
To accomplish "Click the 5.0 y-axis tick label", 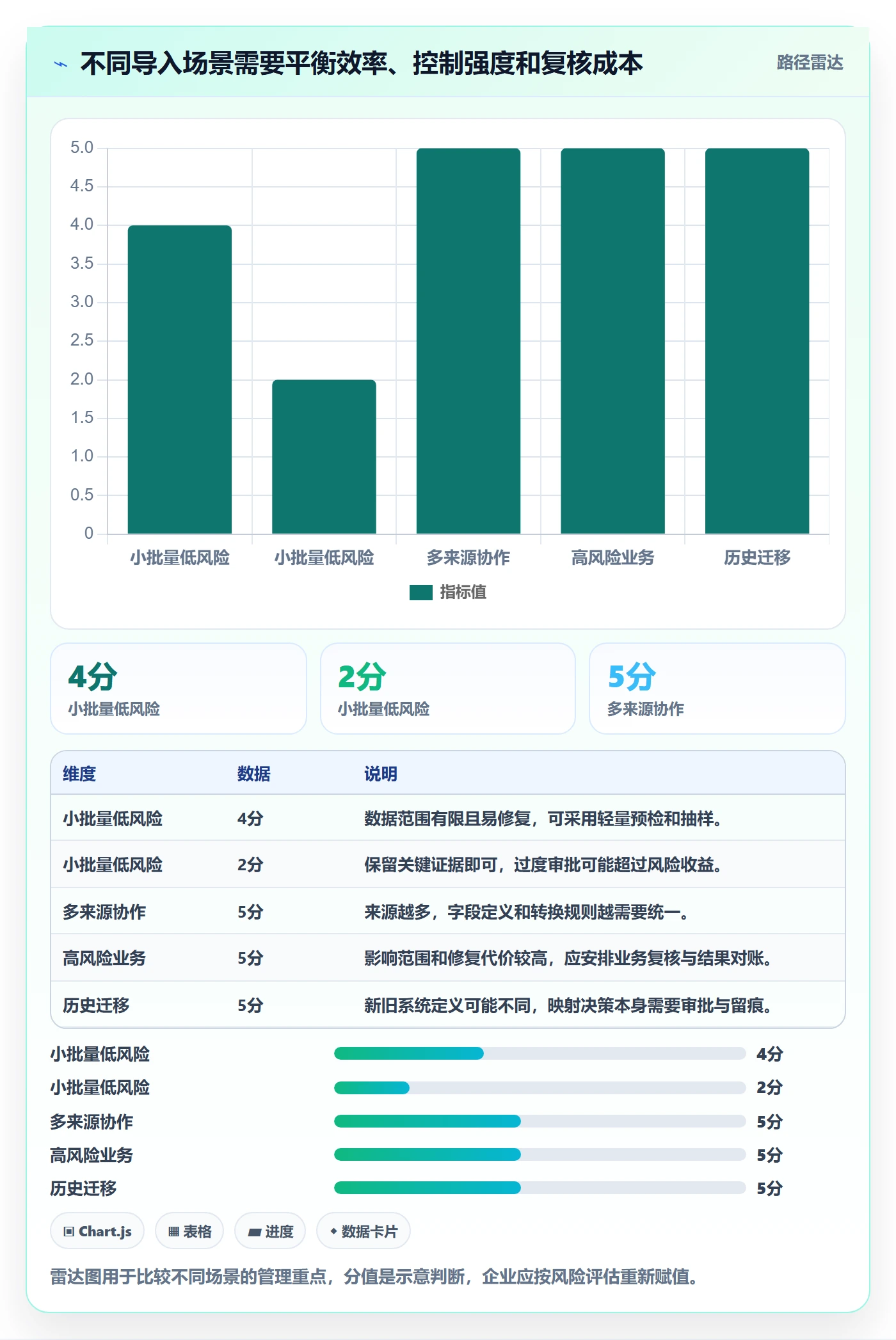I will [82, 148].
